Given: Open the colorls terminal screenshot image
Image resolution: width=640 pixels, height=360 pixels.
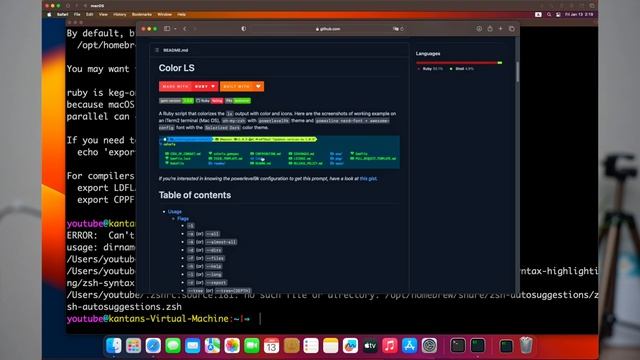Looking at the screenshot, I should [279, 152].
